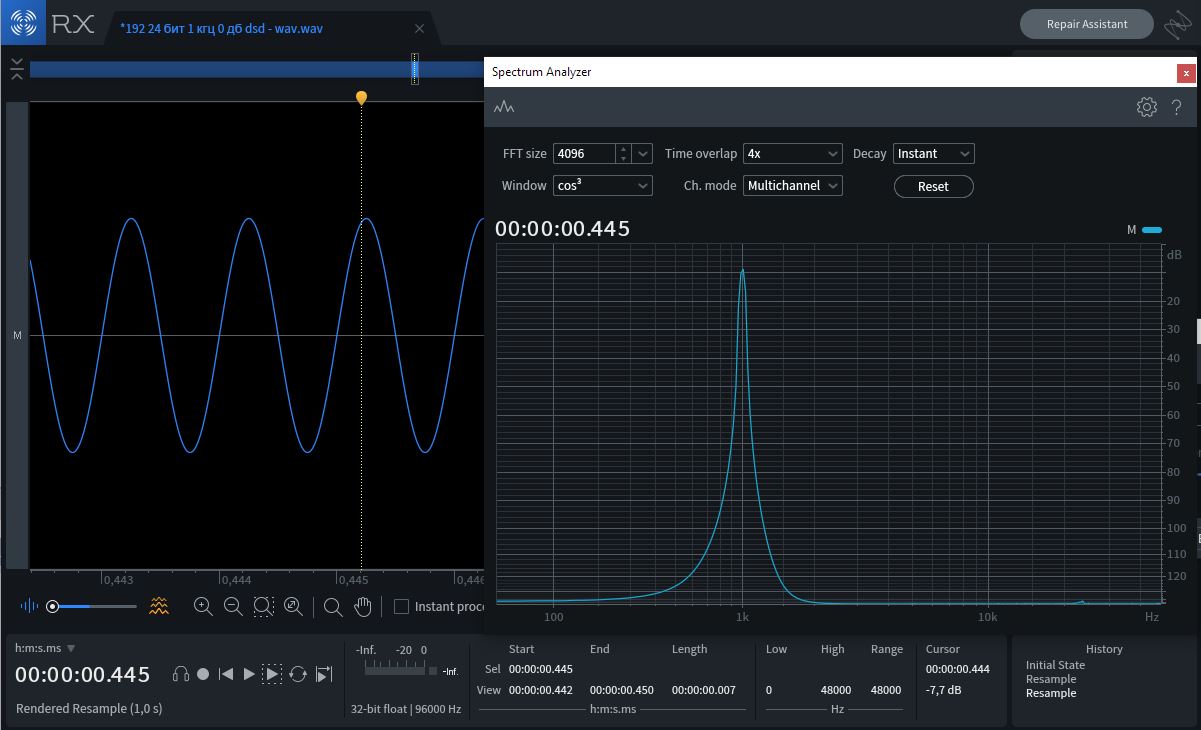
Task: Select the hand grab tool
Action: 363,606
